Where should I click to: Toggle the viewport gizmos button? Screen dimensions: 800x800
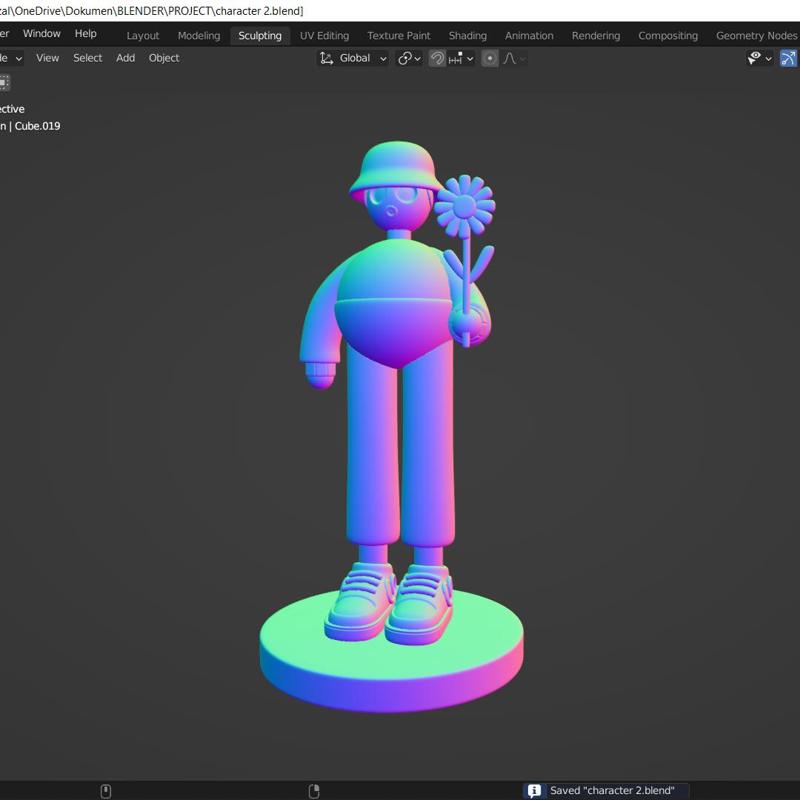790,58
